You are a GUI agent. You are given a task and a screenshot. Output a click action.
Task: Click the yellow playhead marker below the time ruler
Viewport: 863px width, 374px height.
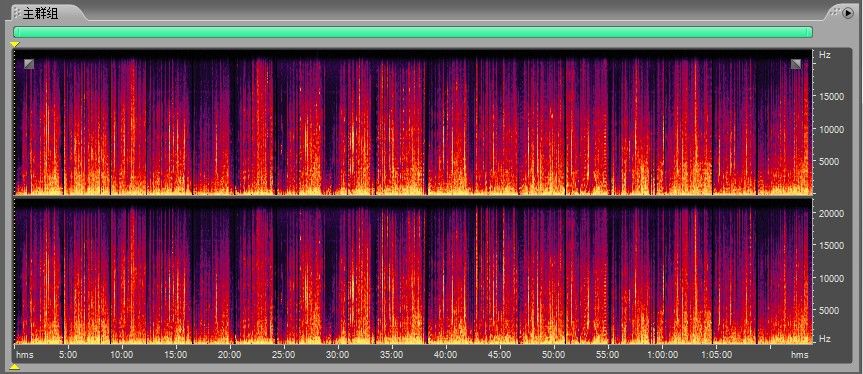tap(15, 367)
